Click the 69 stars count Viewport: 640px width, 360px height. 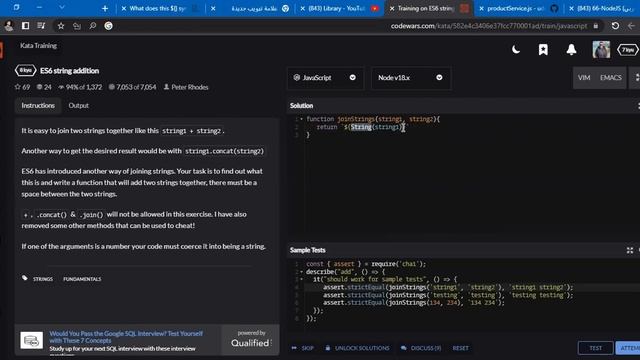22,87
